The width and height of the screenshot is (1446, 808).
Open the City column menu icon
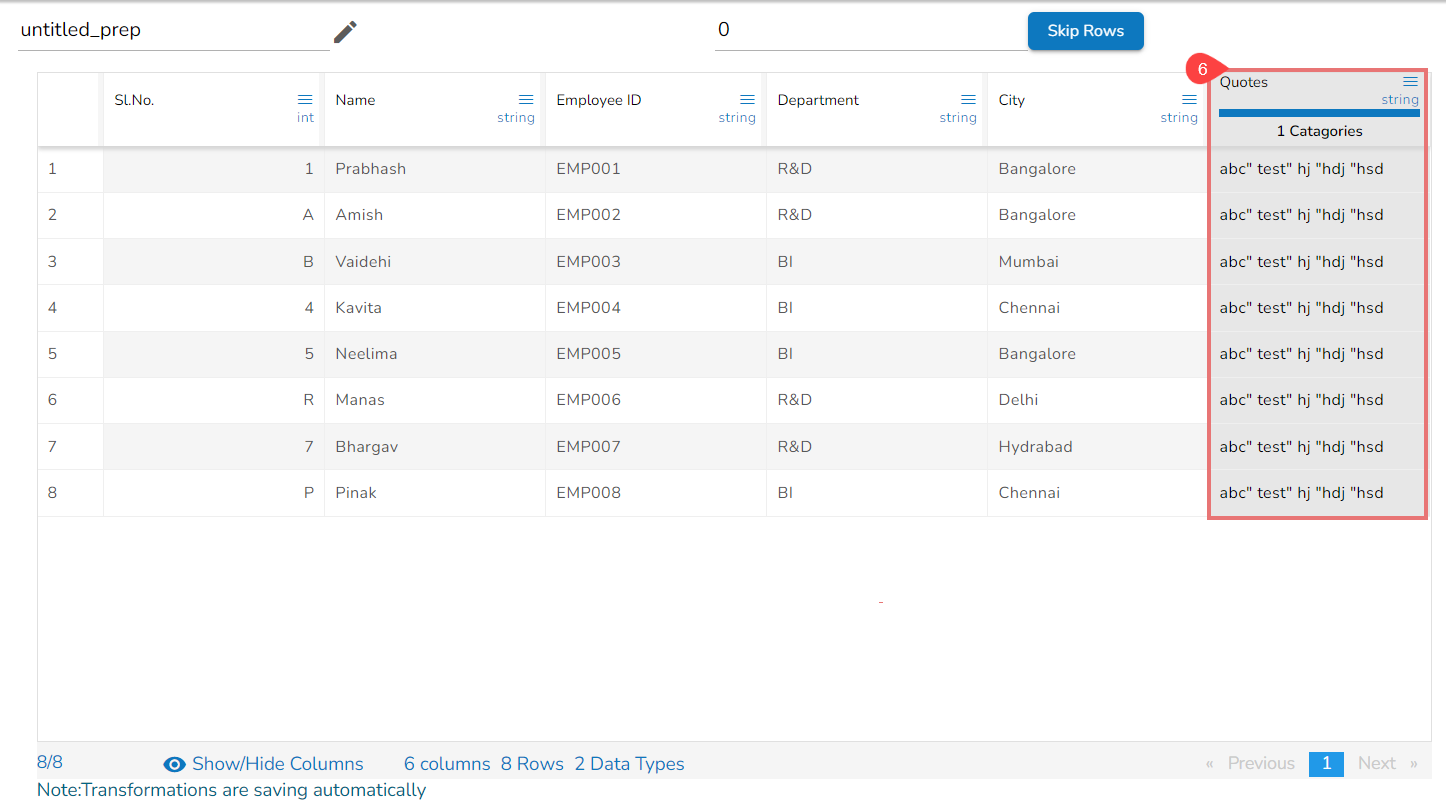[1189, 100]
